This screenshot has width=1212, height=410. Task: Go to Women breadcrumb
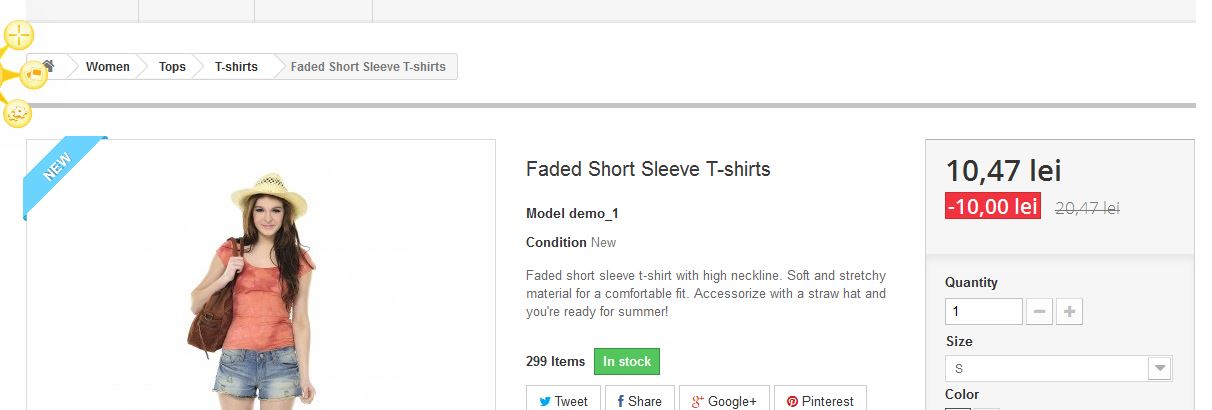pos(107,67)
